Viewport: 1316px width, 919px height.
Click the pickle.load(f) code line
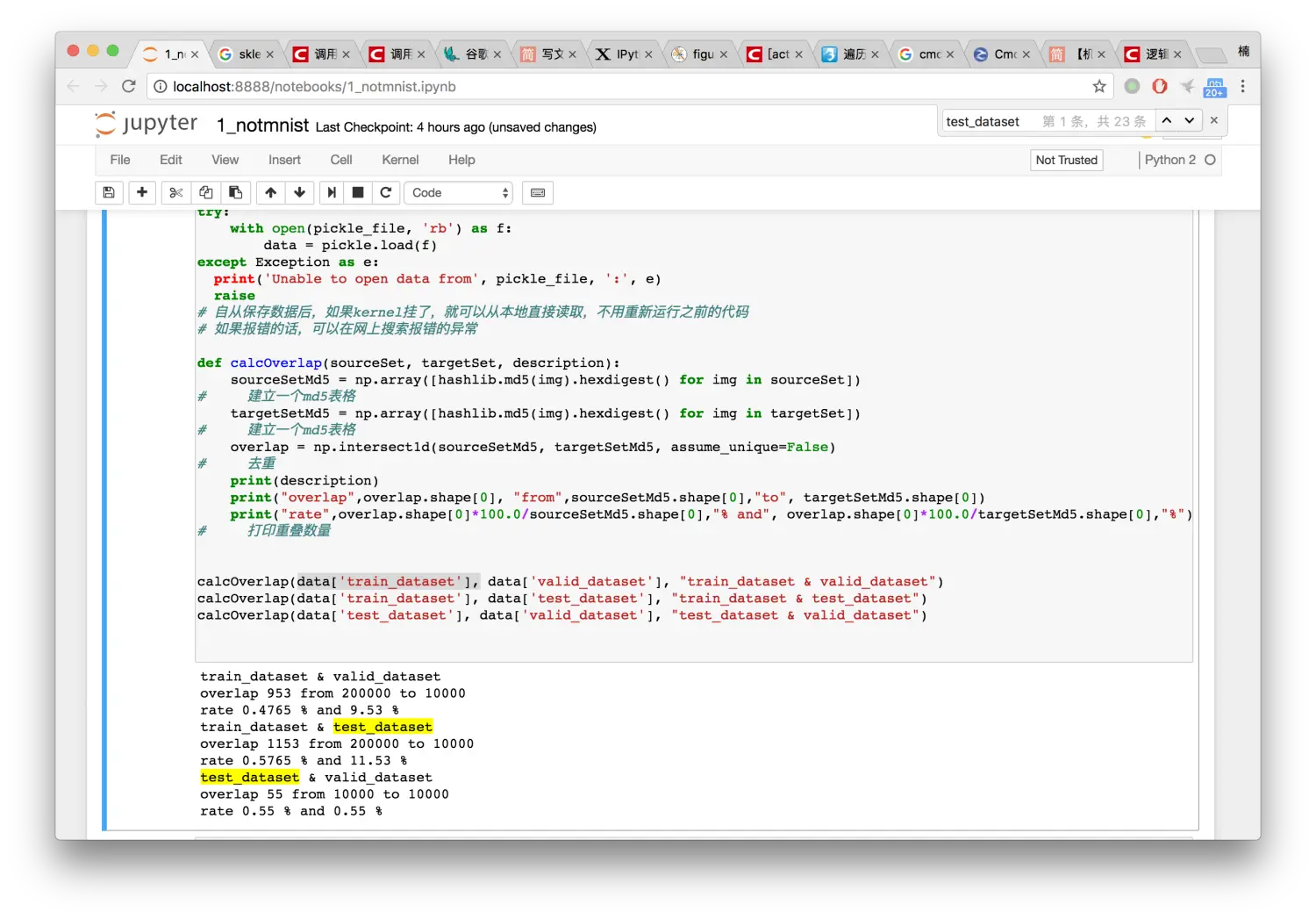pyautogui.click(x=350, y=245)
